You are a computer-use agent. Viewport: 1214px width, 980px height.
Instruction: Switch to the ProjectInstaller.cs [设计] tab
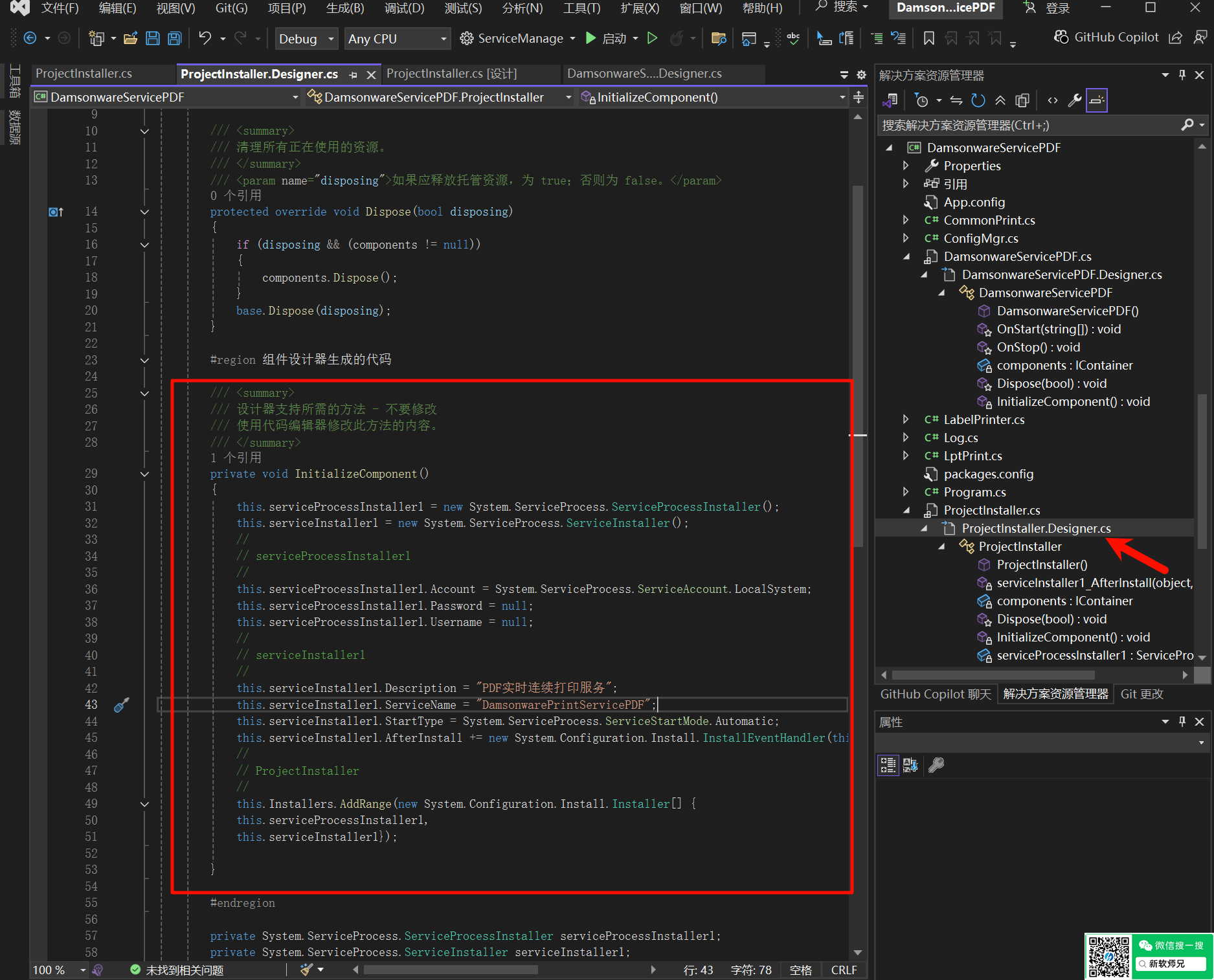(451, 74)
